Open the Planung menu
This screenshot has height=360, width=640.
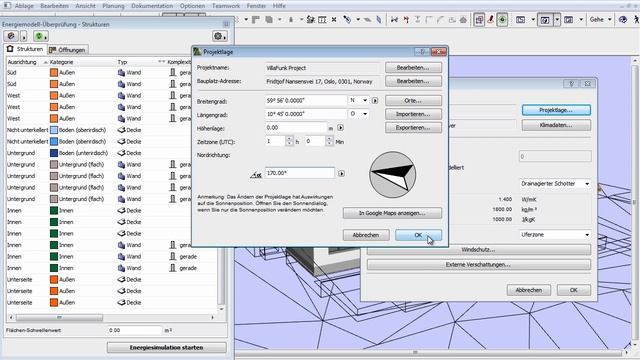tap(113, 6)
